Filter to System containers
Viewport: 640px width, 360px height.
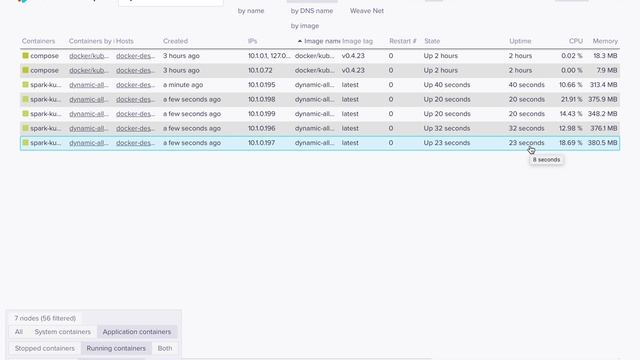pos(62,332)
